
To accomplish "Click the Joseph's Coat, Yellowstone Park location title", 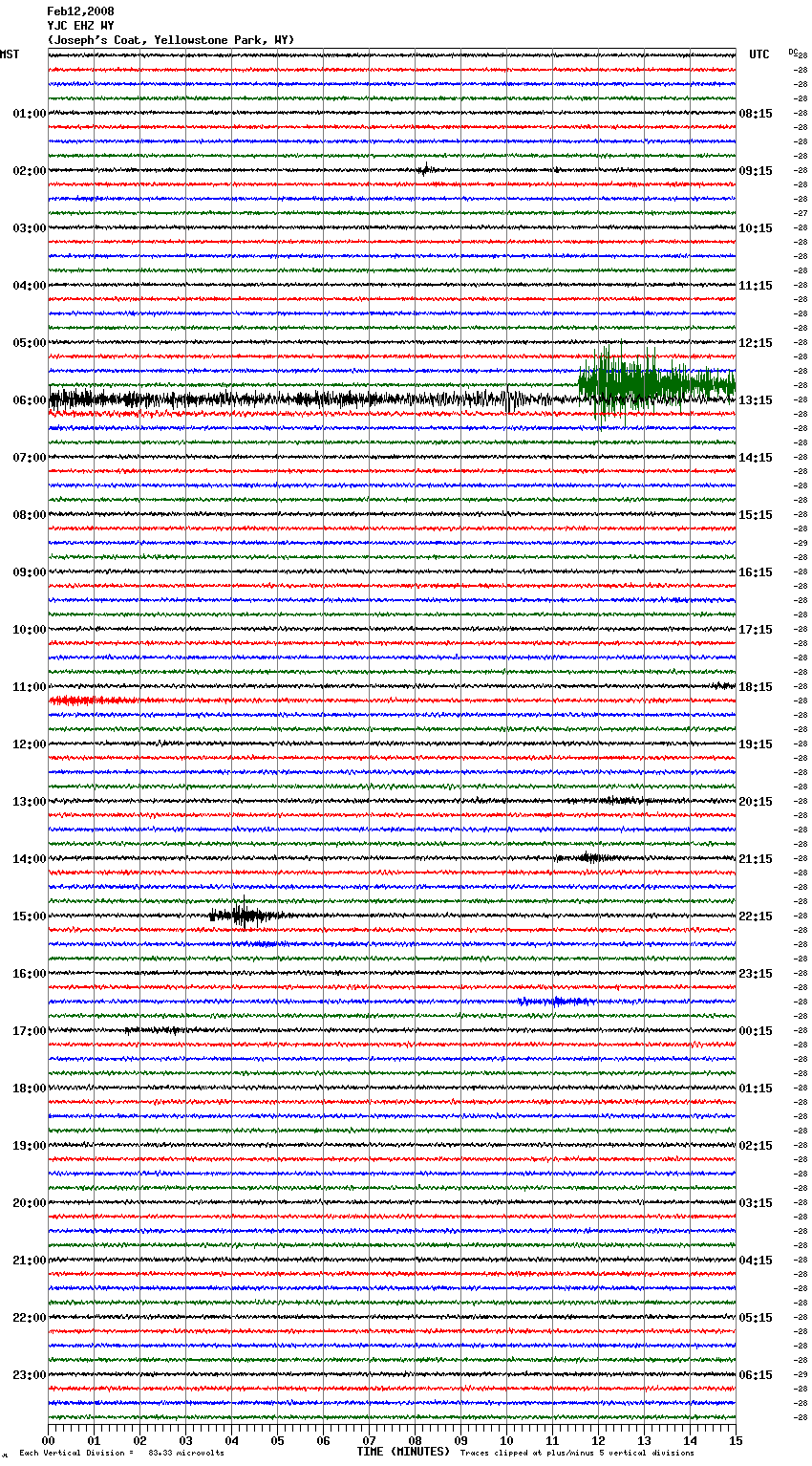I will point(171,40).
